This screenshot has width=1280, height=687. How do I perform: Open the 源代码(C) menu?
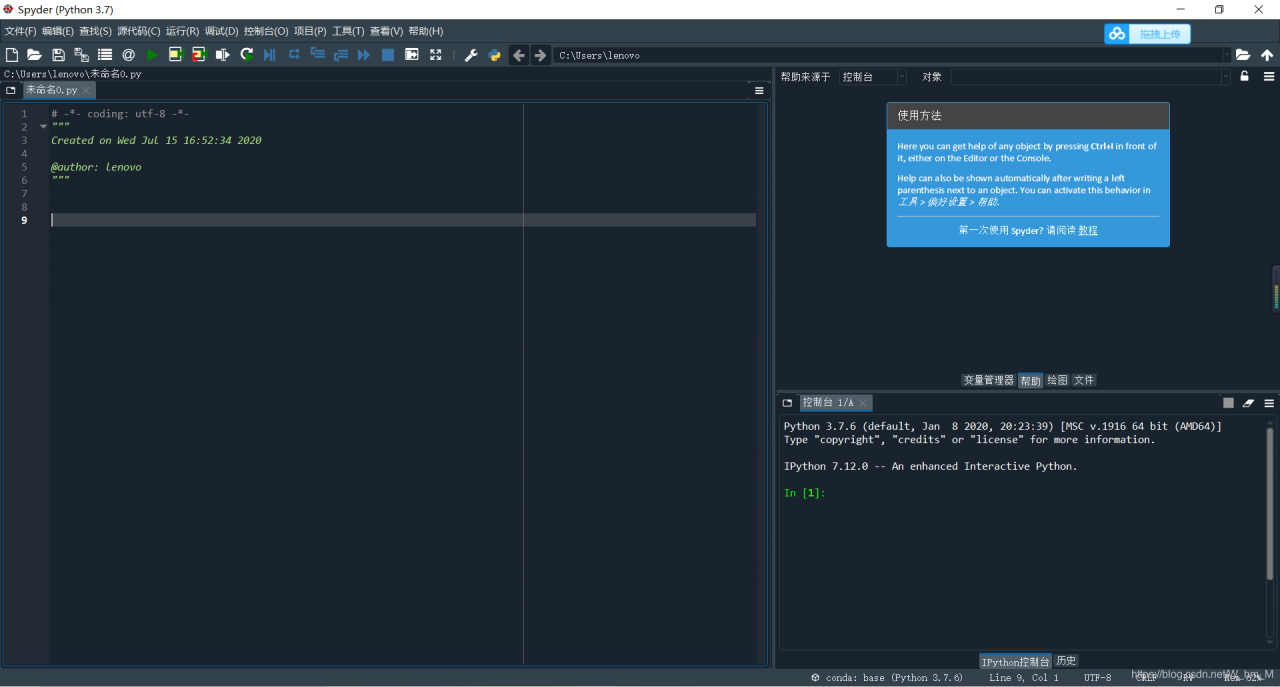(x=139, y=31)
